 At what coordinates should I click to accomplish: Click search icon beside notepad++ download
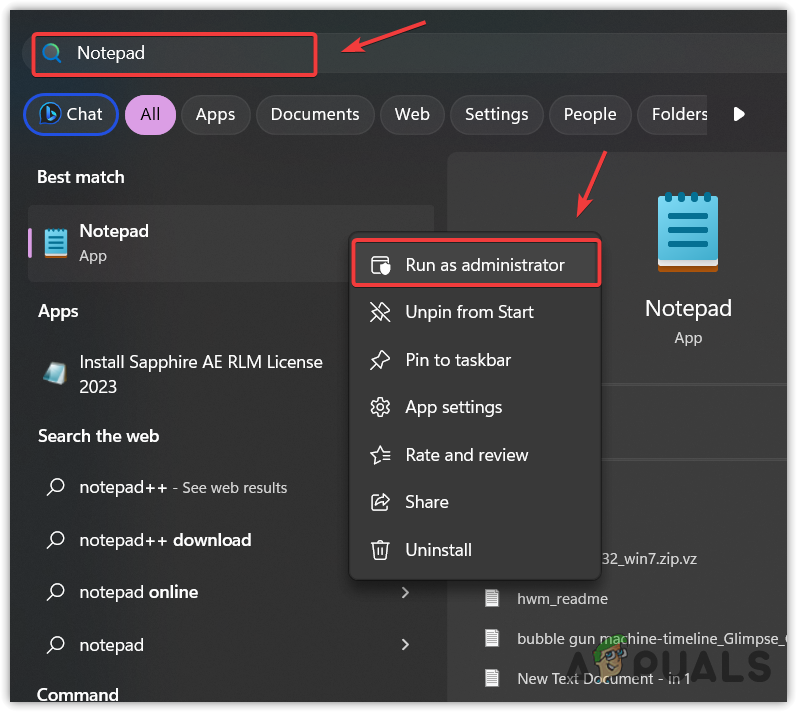point(55,540)
